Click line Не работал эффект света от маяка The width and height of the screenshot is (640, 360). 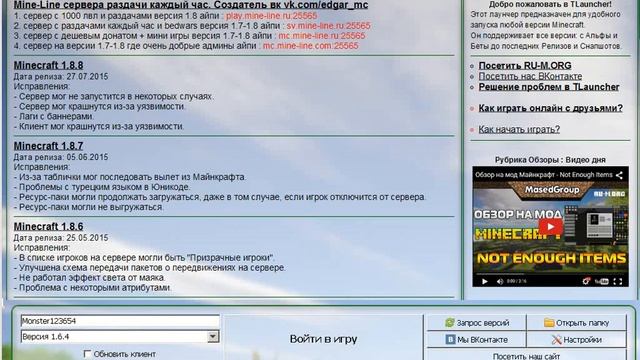[90, 278]
